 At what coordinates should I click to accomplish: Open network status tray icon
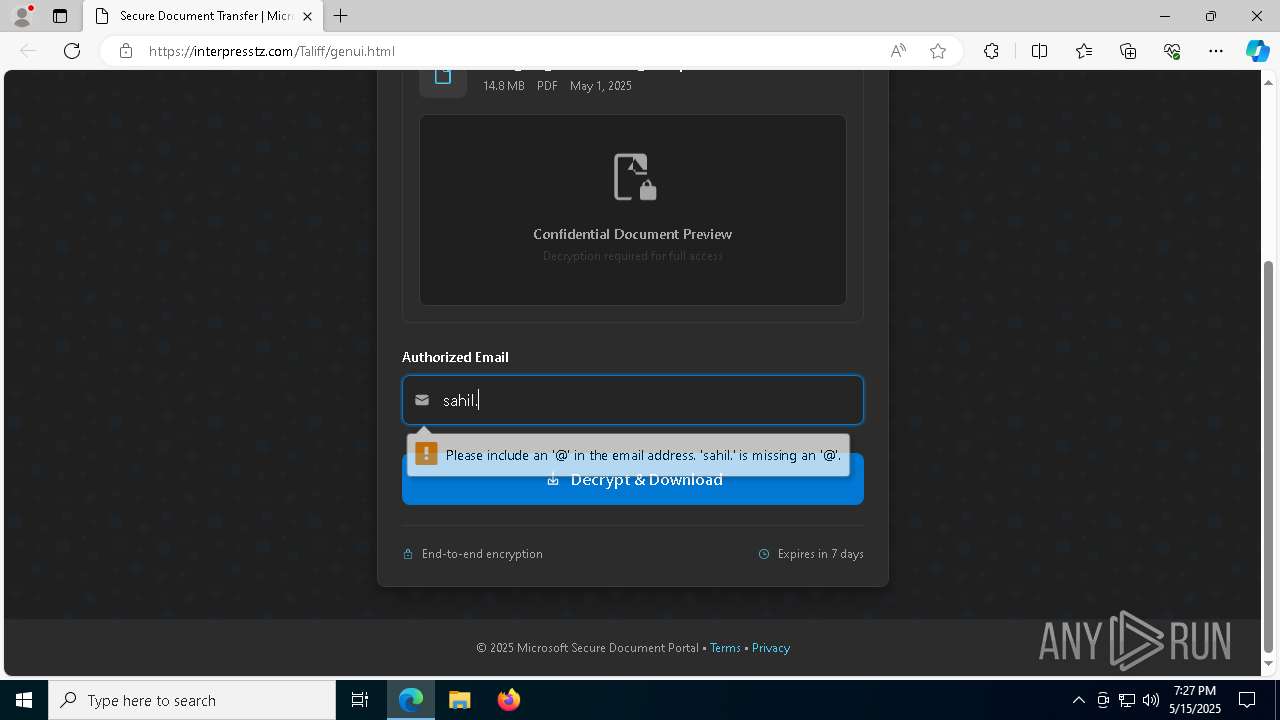(1127, 700)
